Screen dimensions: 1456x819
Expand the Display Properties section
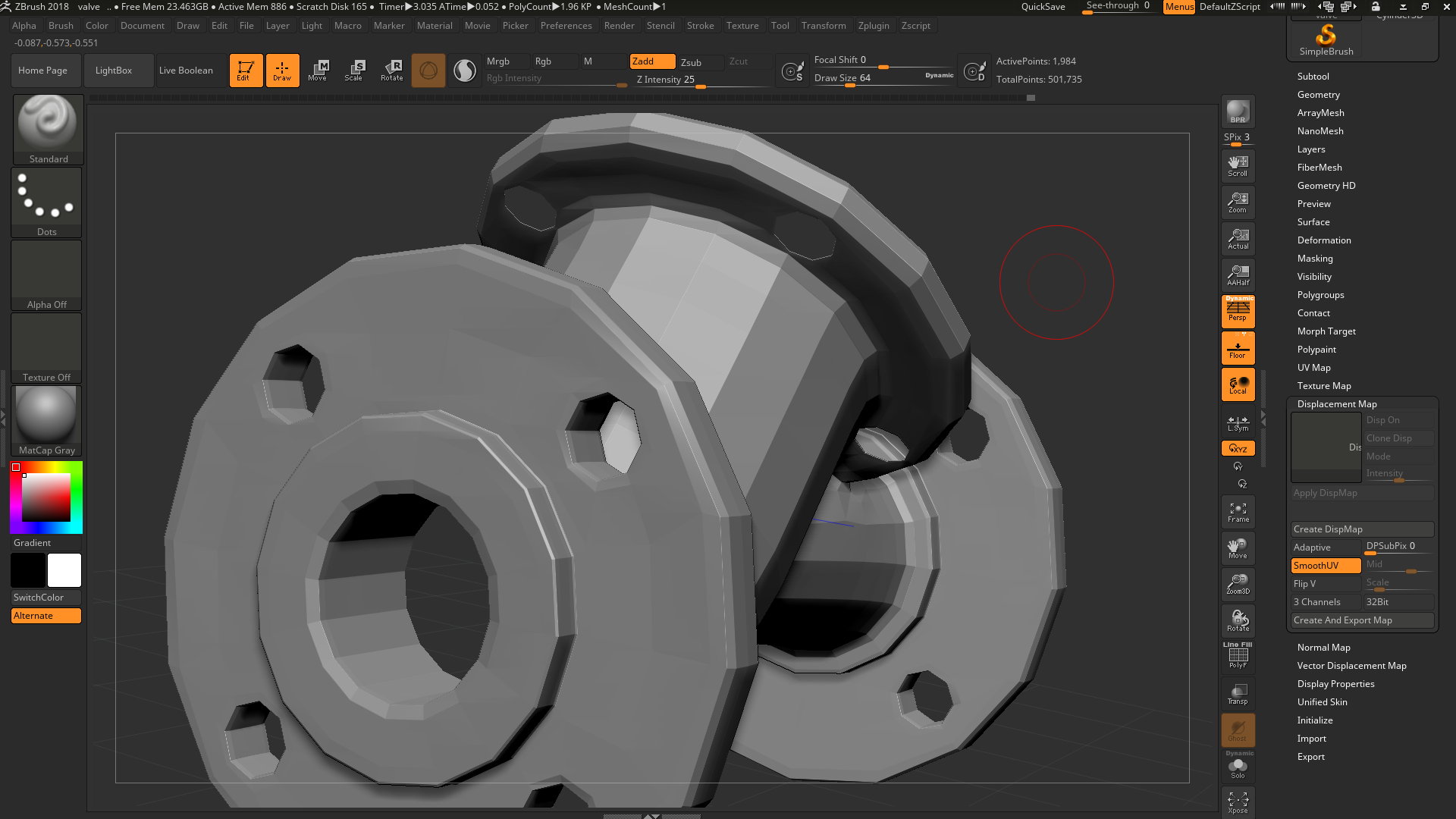[1335, 684]
